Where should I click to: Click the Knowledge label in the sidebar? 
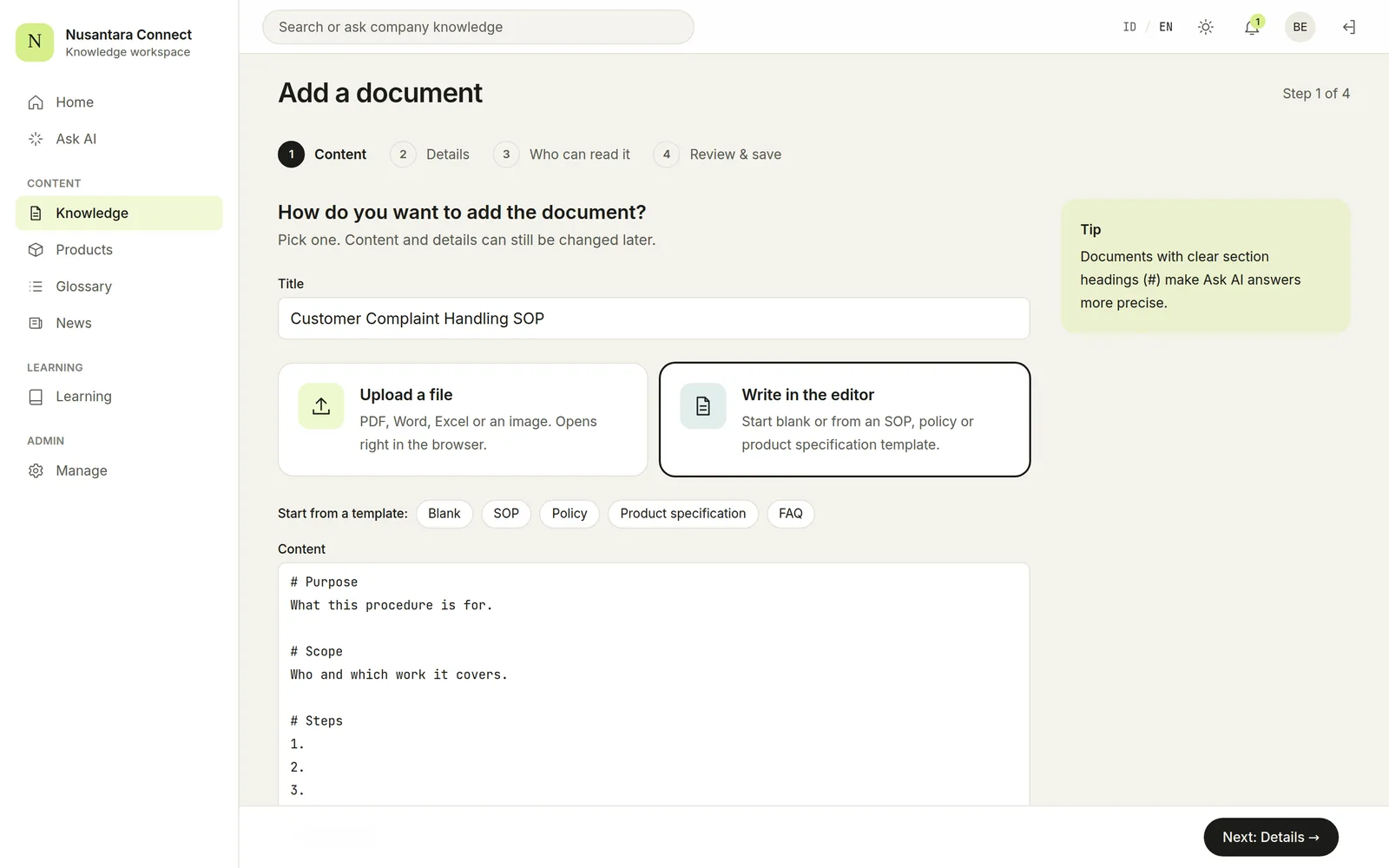92,214
